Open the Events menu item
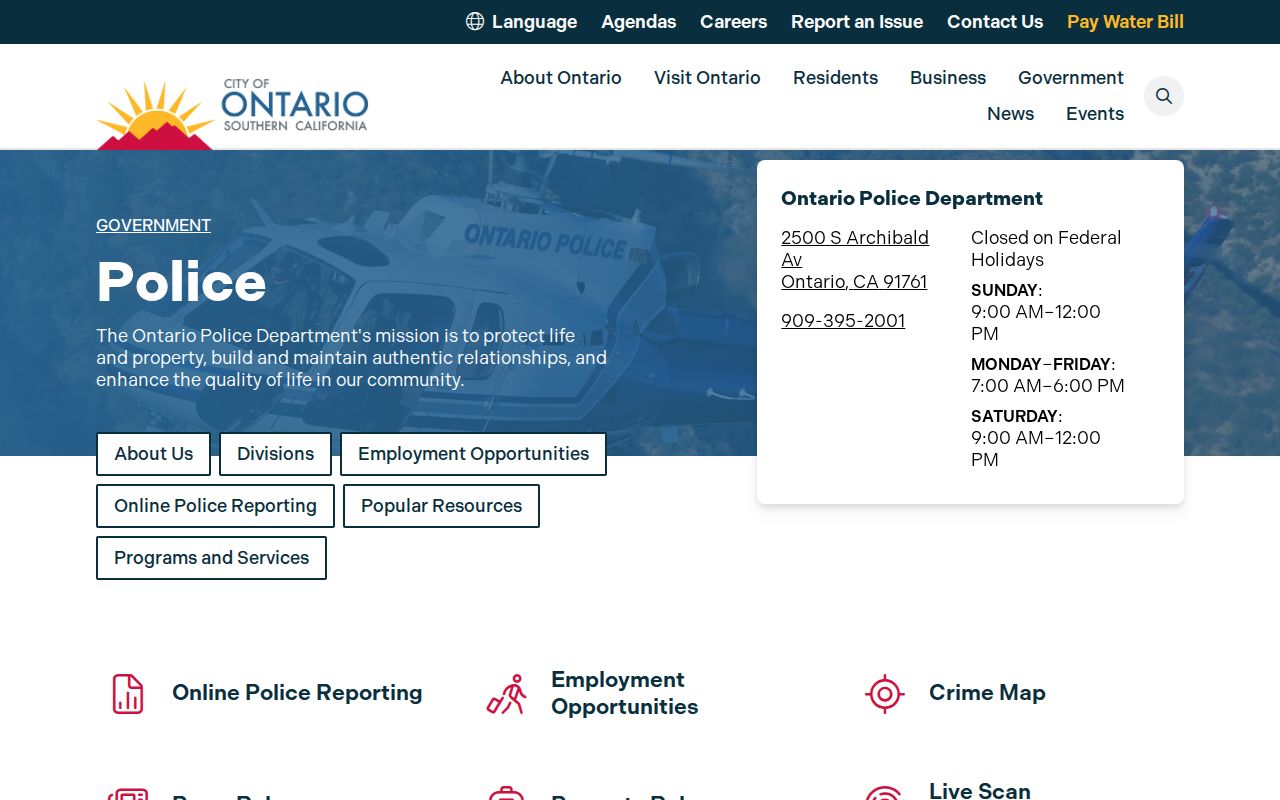The height and width of the screenshot is (800, 1280). click(x=1095, y=114)
